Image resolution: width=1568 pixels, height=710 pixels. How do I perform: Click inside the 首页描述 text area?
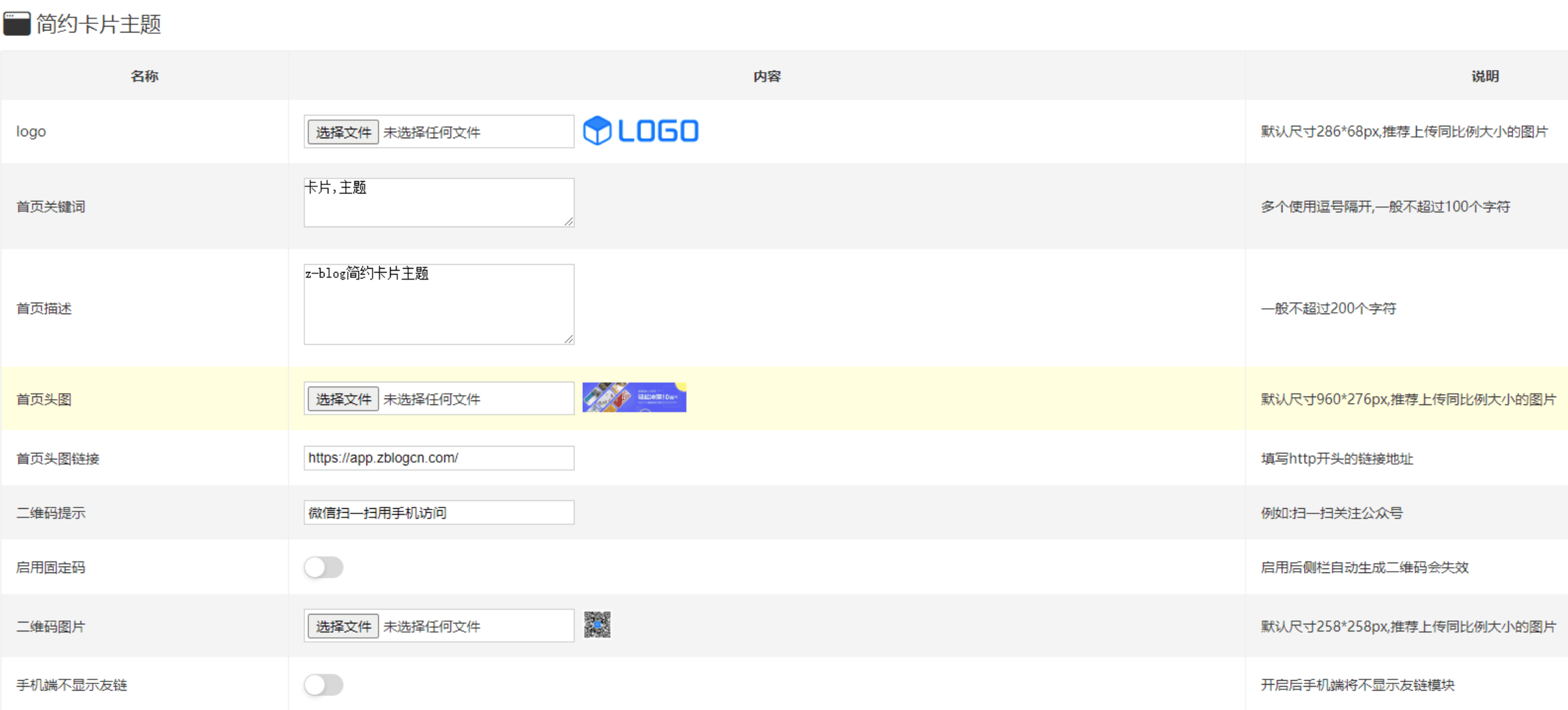(439, 304)
